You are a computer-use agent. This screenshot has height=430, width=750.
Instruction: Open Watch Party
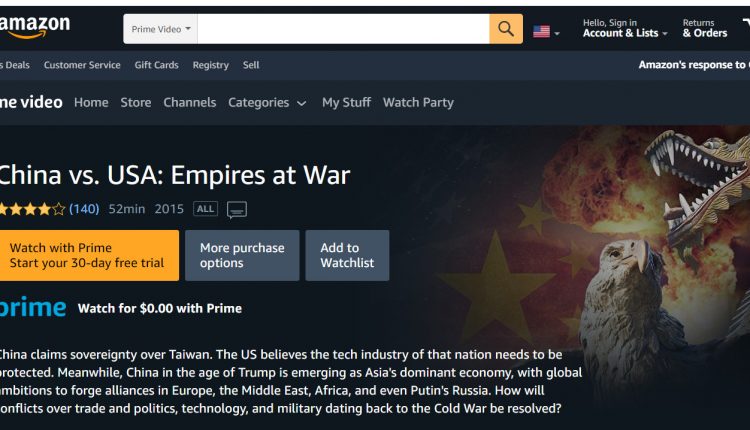pos(418,102)
